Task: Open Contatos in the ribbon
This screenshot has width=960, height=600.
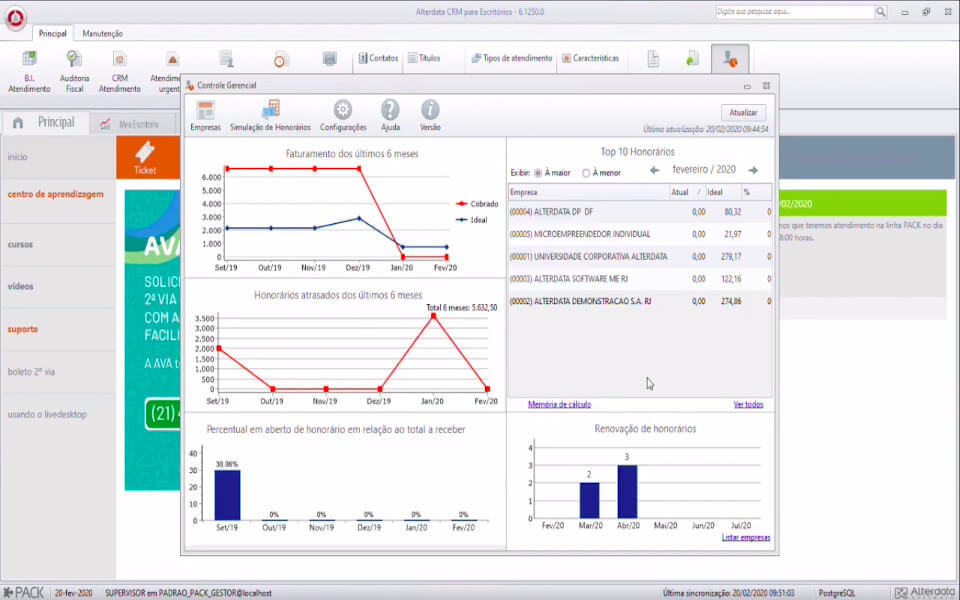Action: pyautogui.click(x=378, y=58)
